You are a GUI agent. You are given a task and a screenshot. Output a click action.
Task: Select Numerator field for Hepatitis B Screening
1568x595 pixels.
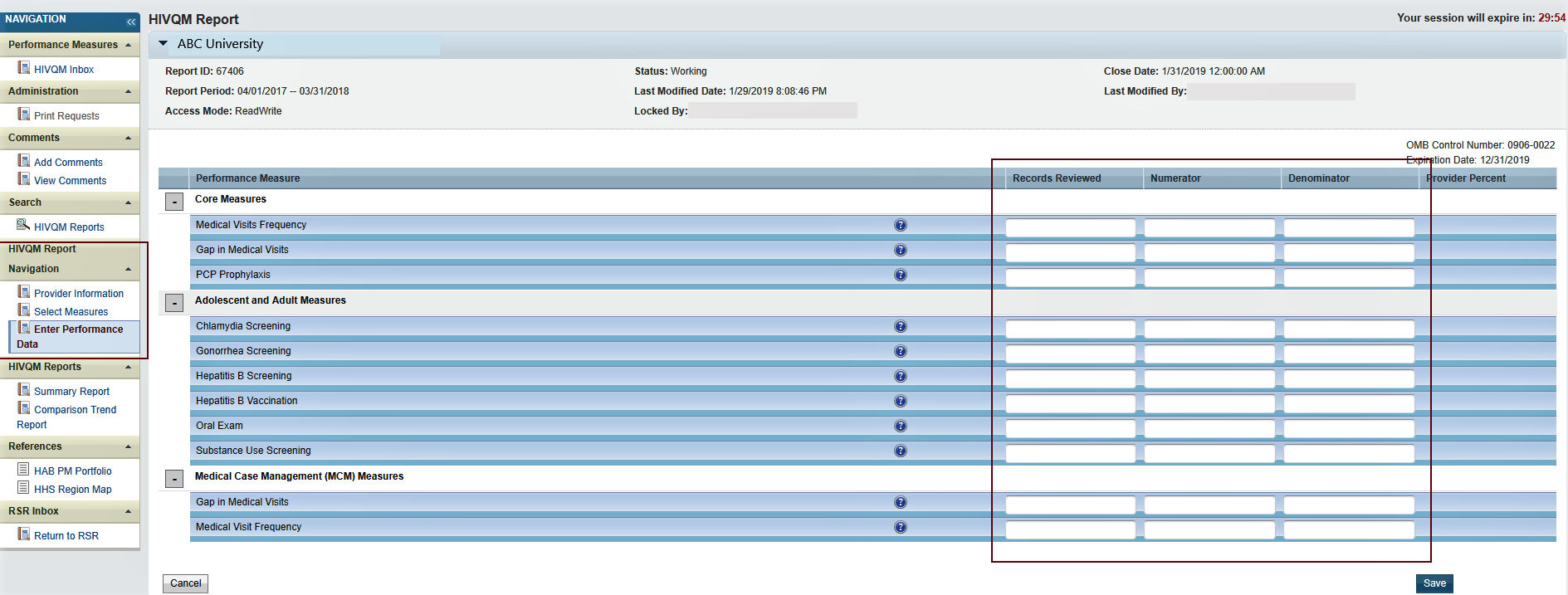pyautogui.click(x=1209, y=378)
